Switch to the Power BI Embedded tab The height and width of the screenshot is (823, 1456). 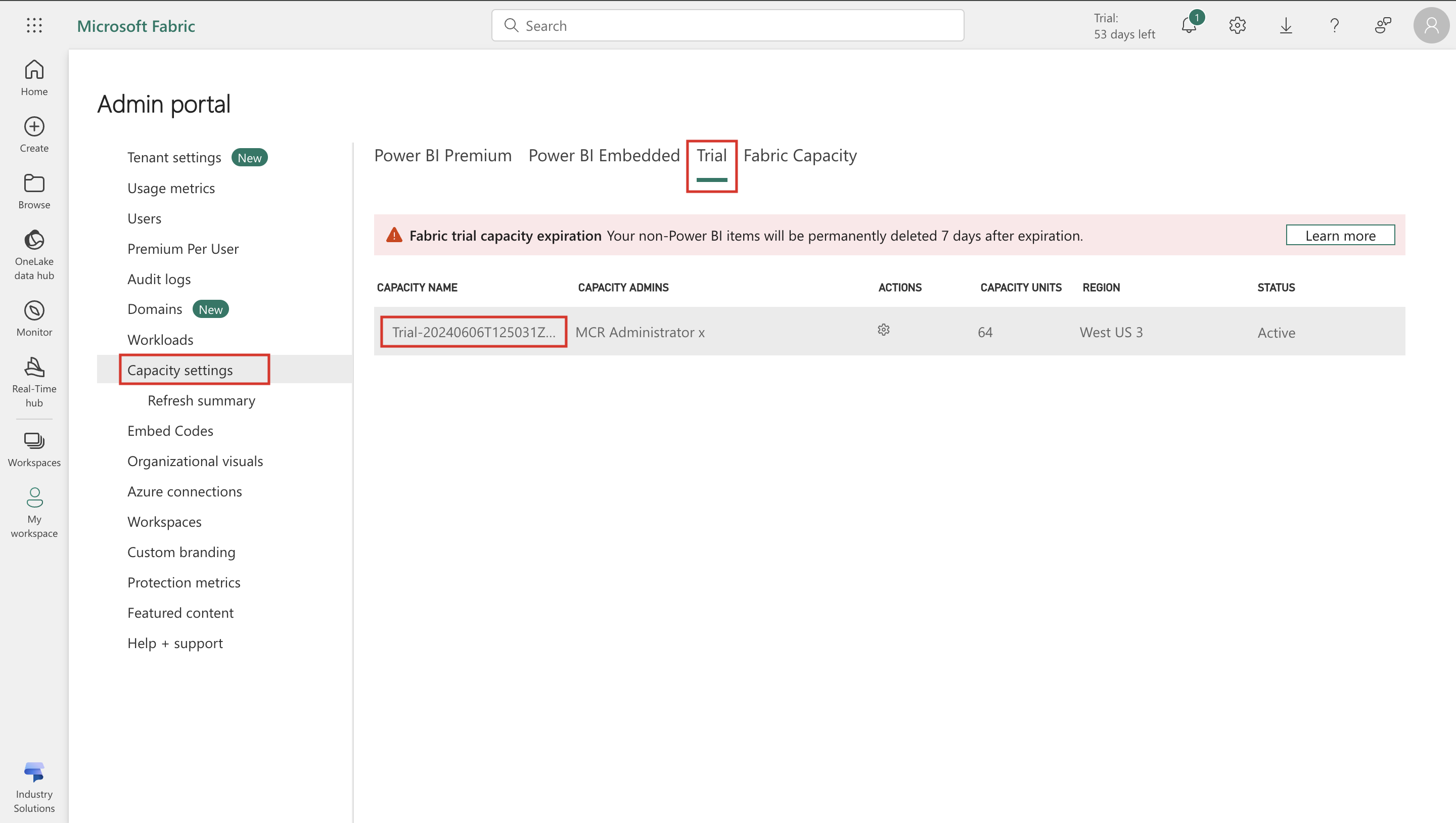[604, 155]
